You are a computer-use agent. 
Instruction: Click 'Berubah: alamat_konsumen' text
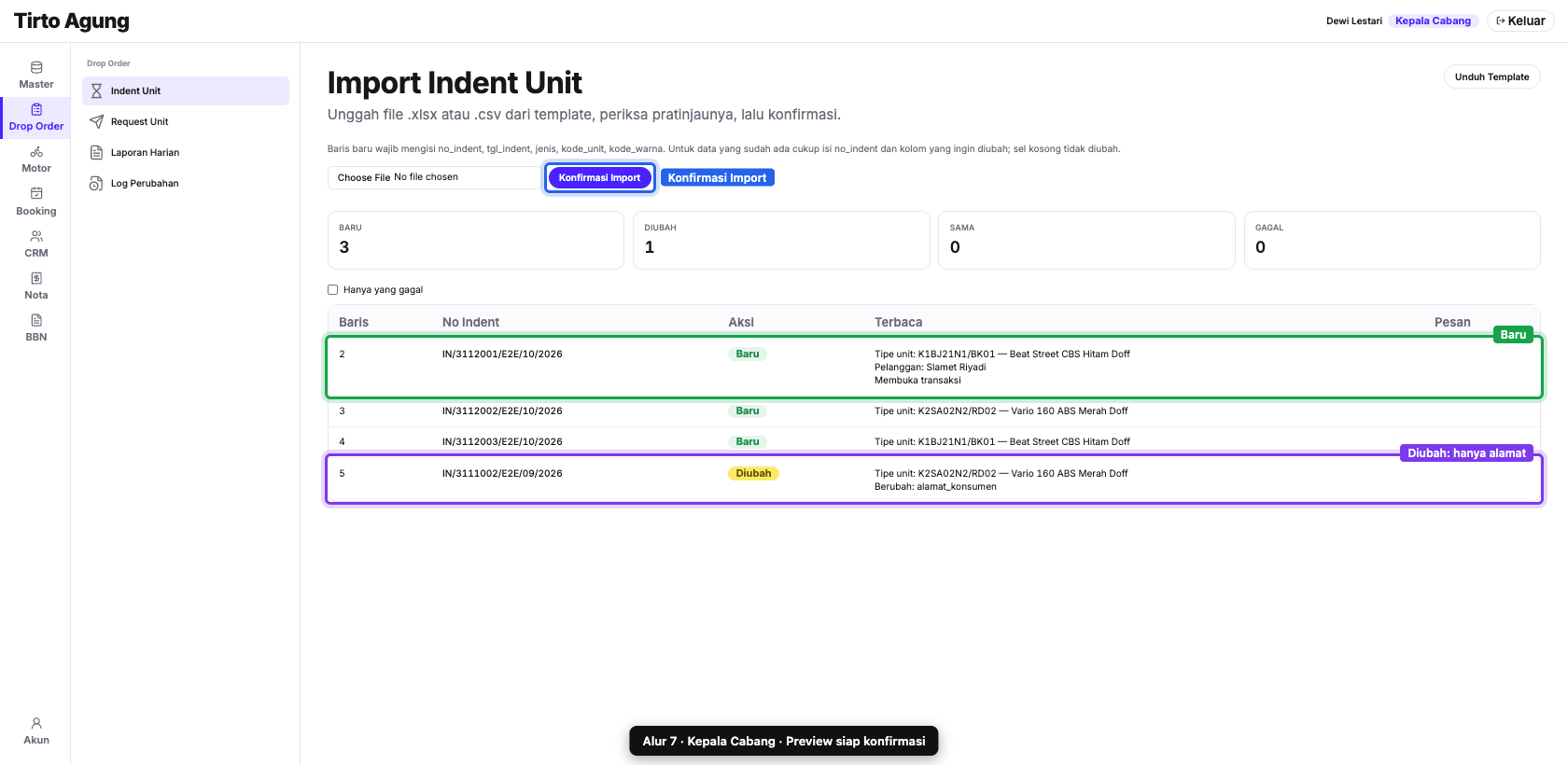(x=935, y=487)
